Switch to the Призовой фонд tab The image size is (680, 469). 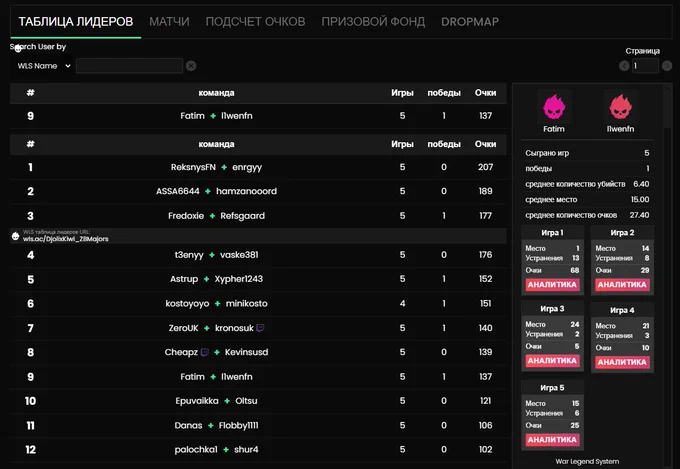[373, 22]
